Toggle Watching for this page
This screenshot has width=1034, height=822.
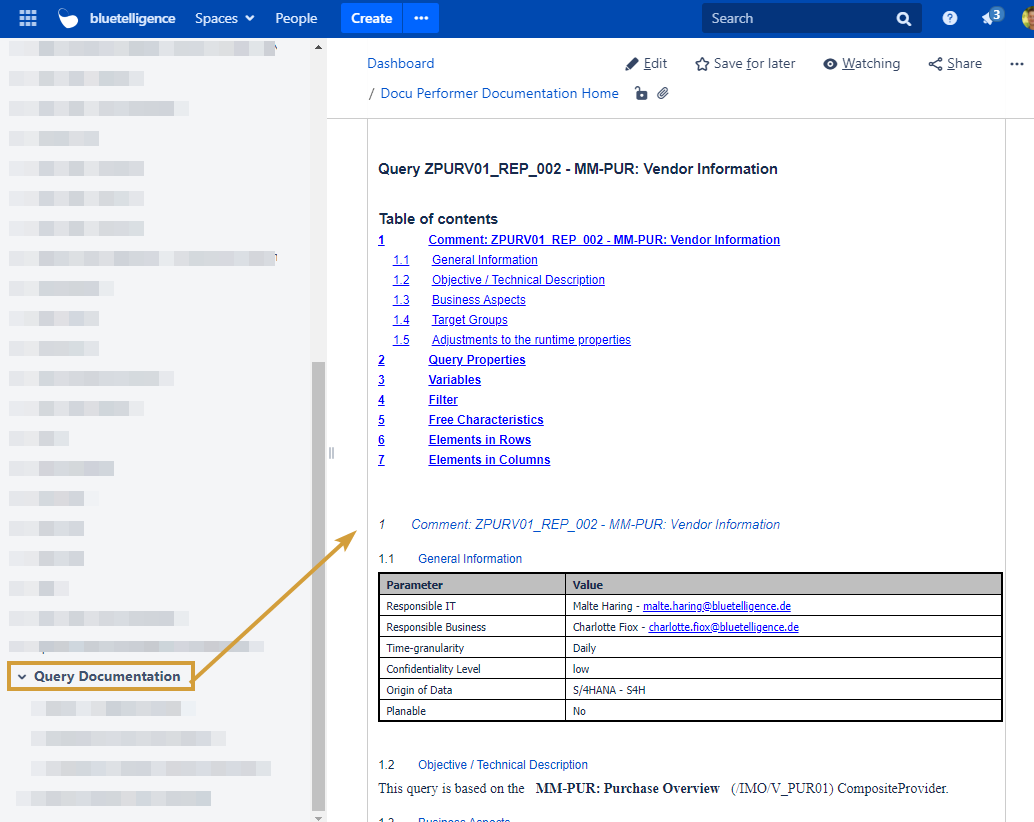[861, 63]
